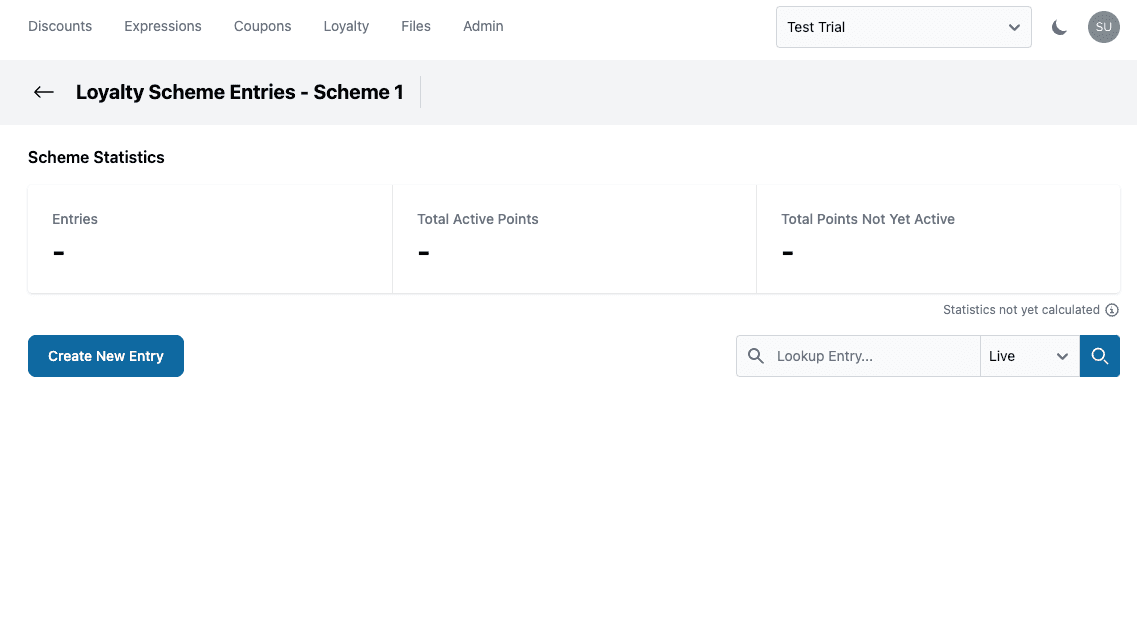Click the blue search button icon
This screenshot has height=631, width=1137.
point(1099,356)
